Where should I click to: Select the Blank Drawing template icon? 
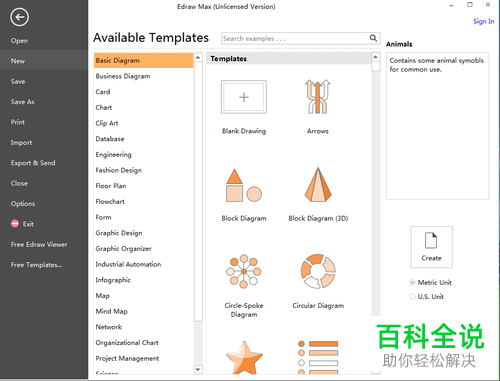[x=244, y=97]
